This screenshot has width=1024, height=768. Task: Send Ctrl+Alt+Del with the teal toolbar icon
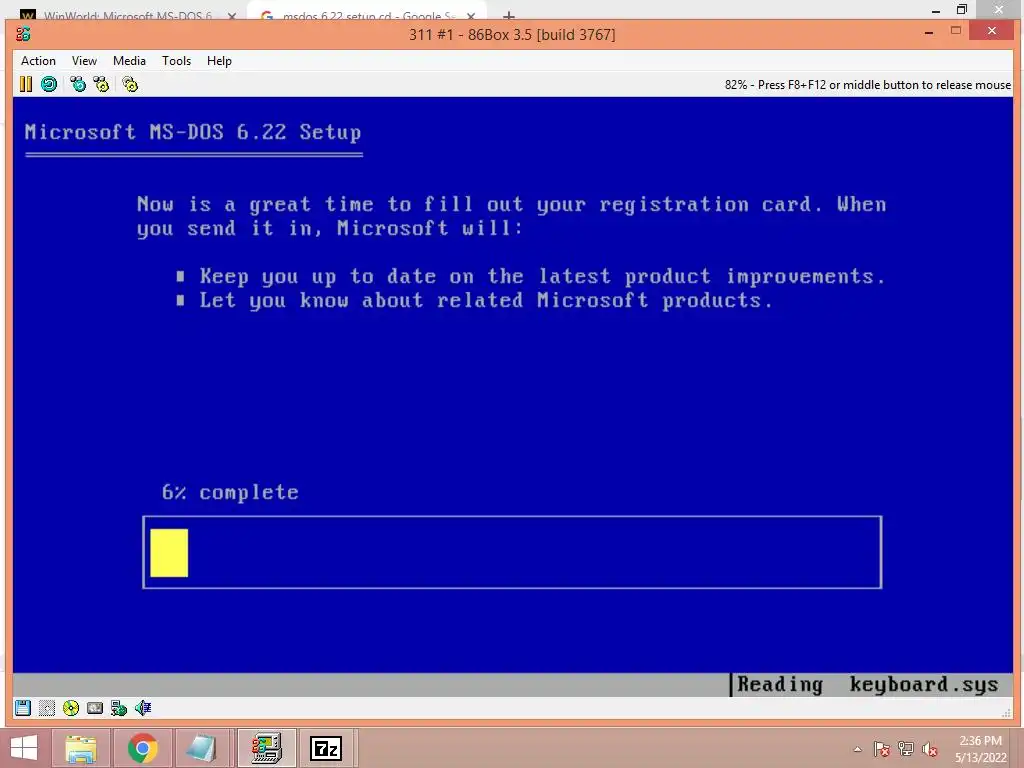click(78, 84)
